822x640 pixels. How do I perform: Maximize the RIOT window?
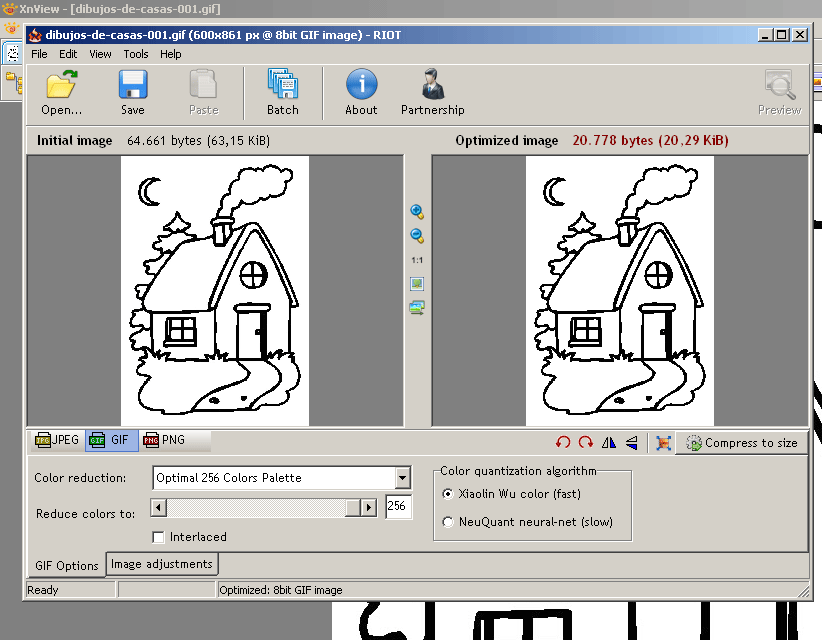tap(782, 35)
